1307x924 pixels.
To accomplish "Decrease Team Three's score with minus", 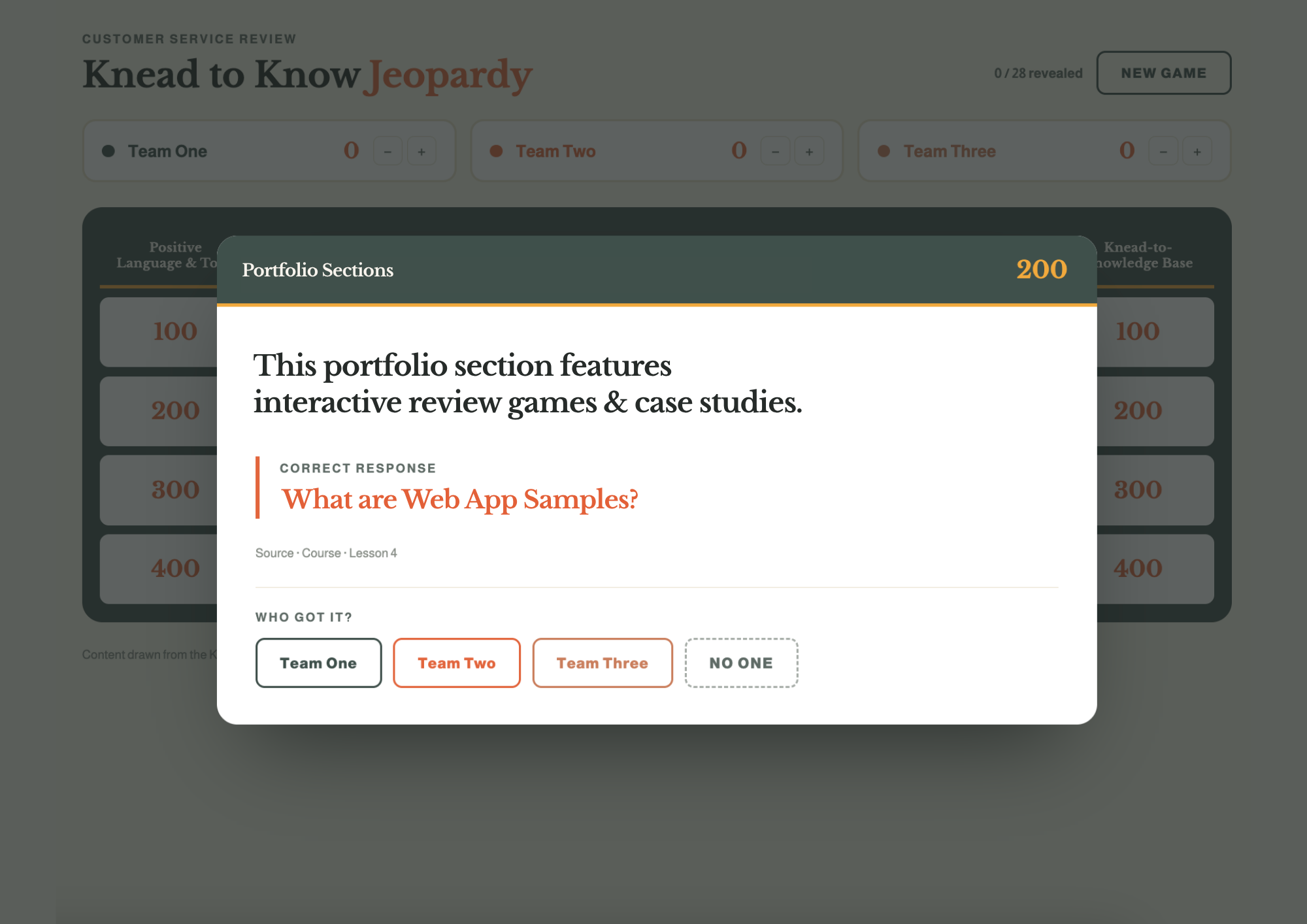I will tap(1163, 151).
